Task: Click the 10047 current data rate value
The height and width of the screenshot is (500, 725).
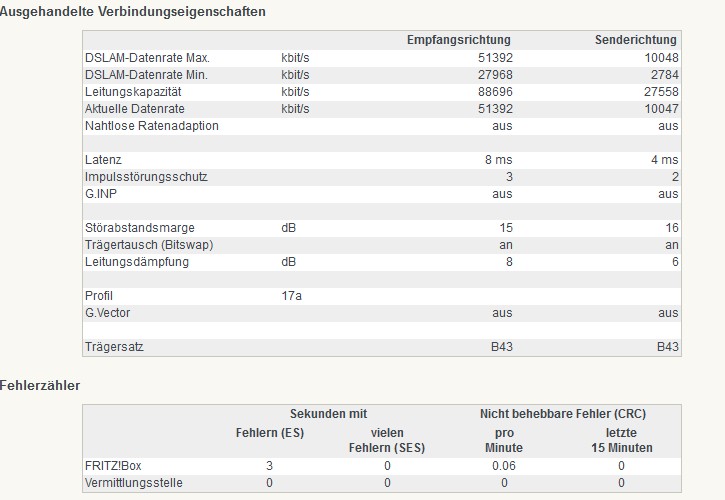Action: [661, 109]
